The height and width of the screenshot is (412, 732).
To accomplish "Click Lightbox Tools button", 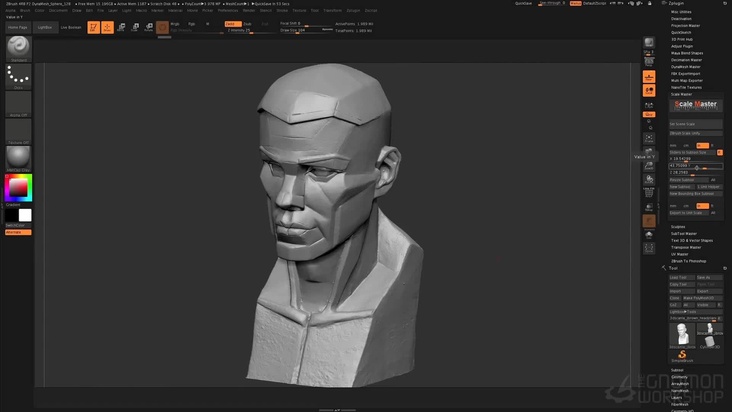I will [x=696, y=312].
